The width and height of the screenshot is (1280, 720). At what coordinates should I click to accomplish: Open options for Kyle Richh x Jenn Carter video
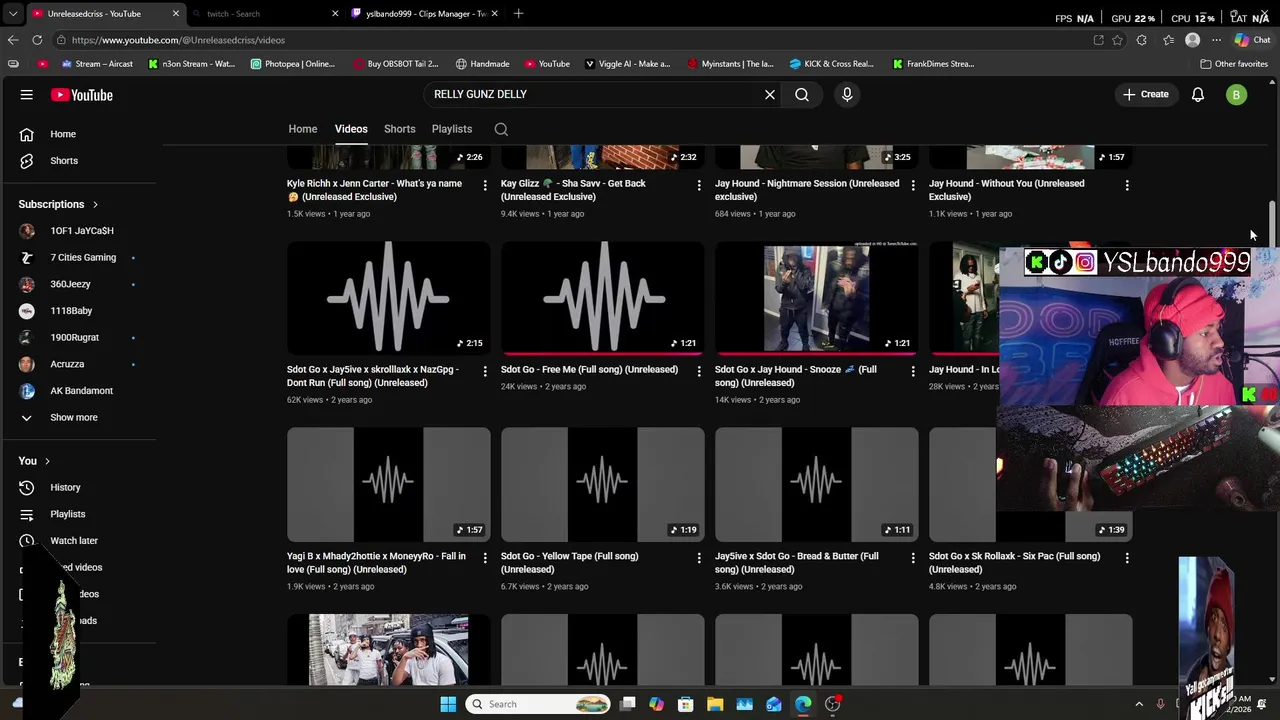tap(485, 185)
